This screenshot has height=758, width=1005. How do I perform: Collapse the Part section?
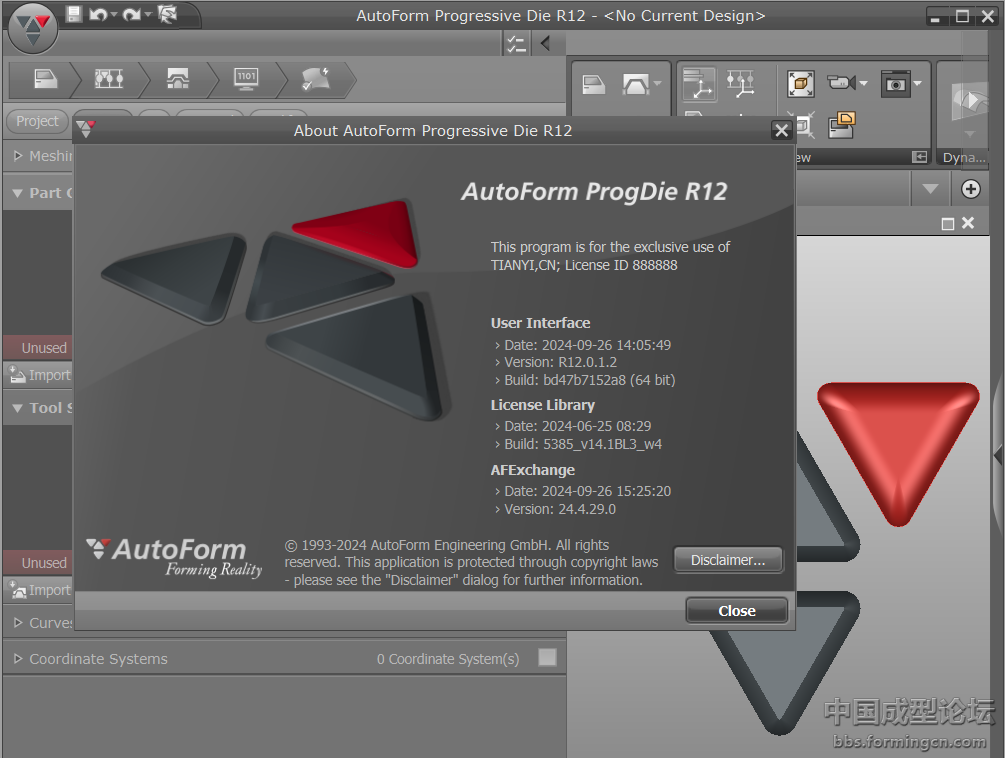(x=18, y=193)
